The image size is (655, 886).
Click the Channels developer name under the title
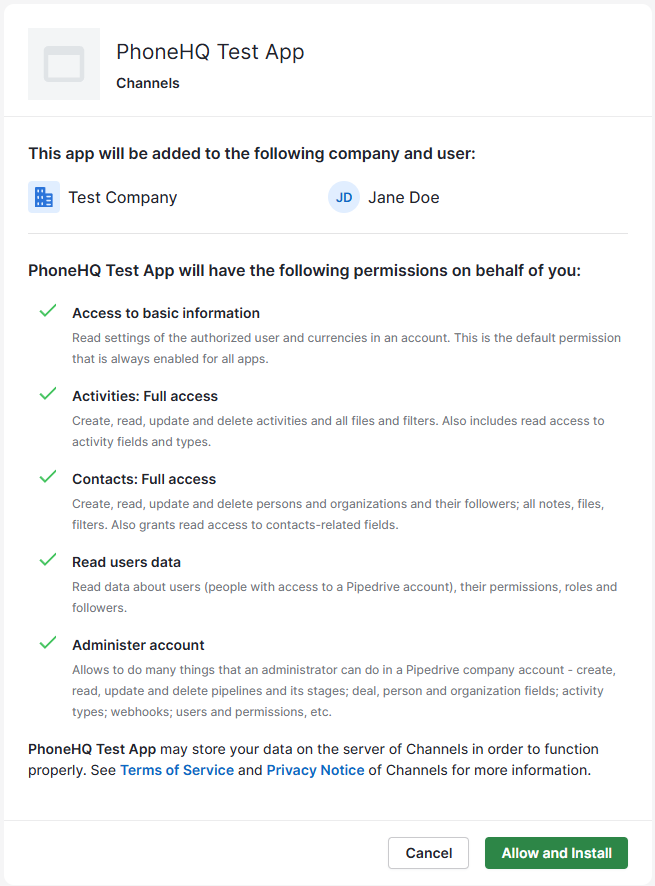[x=148, y=83]
